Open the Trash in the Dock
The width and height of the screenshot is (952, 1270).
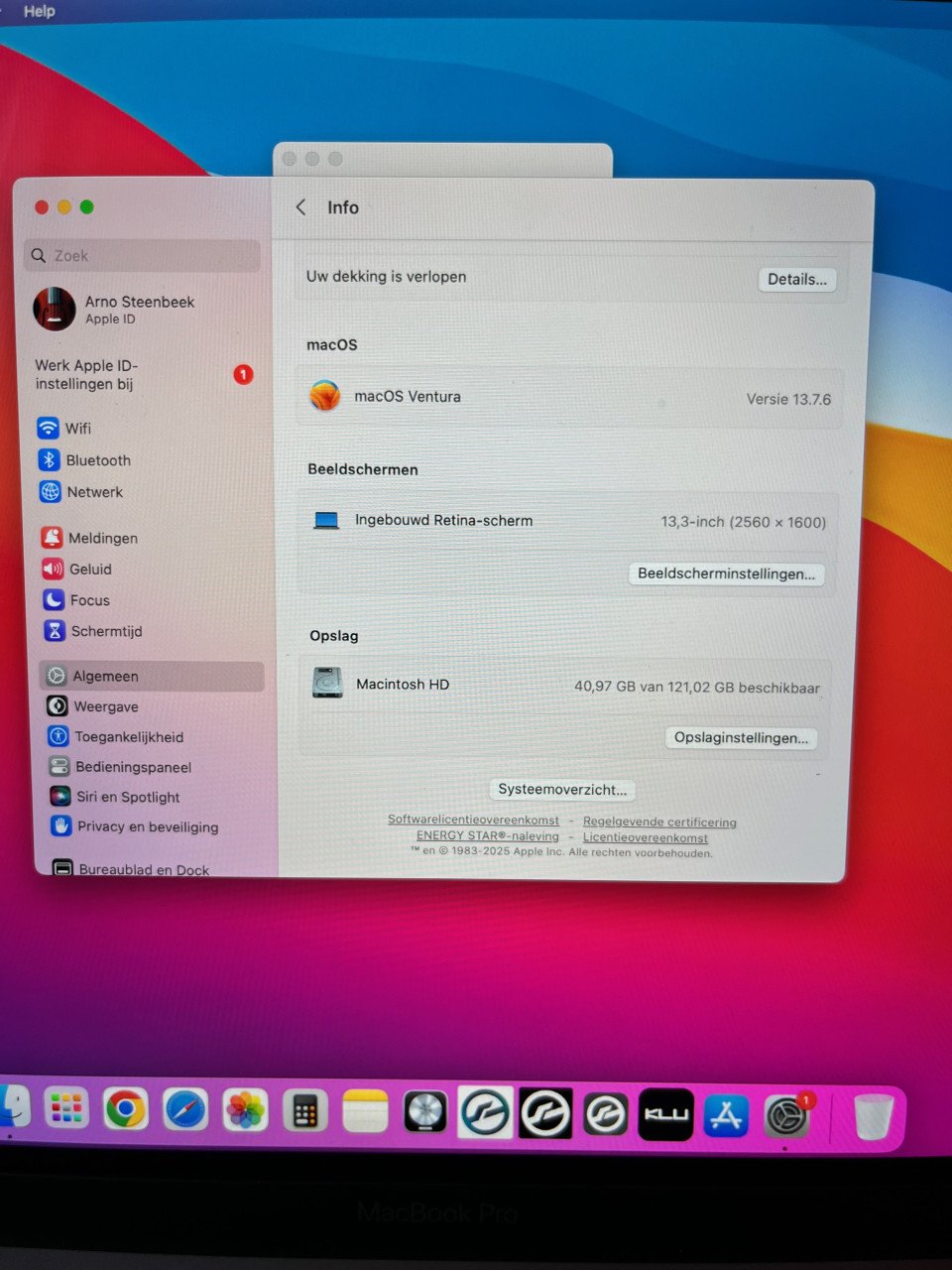point(873,1118)
